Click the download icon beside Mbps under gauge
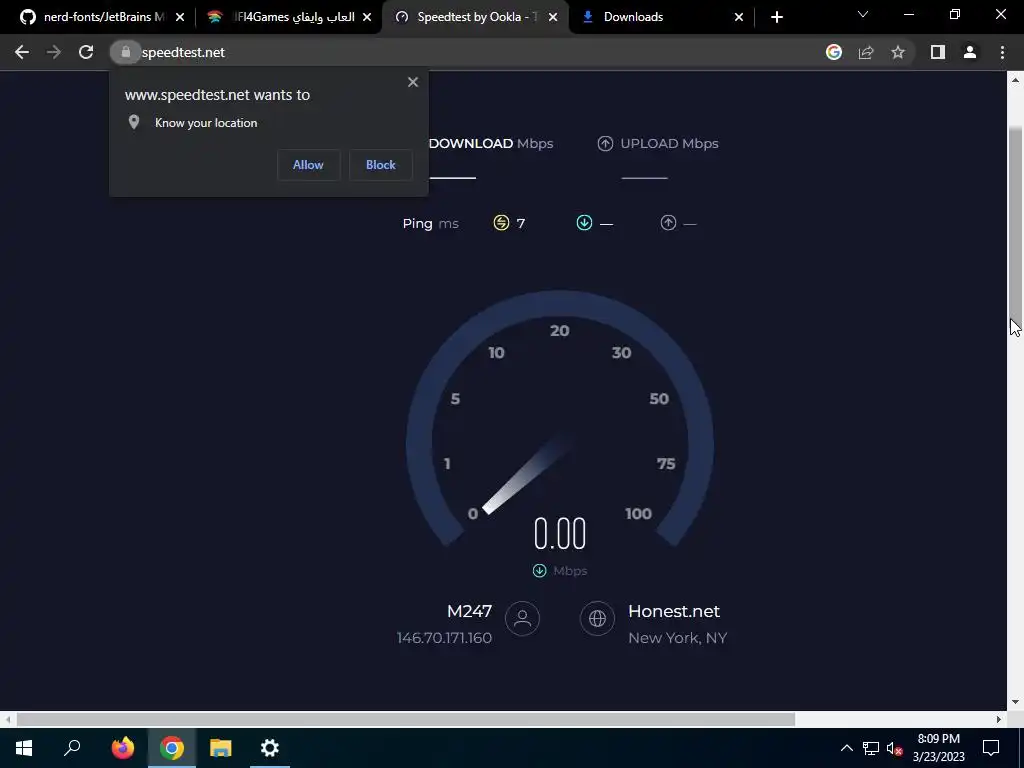 [539, 571]
